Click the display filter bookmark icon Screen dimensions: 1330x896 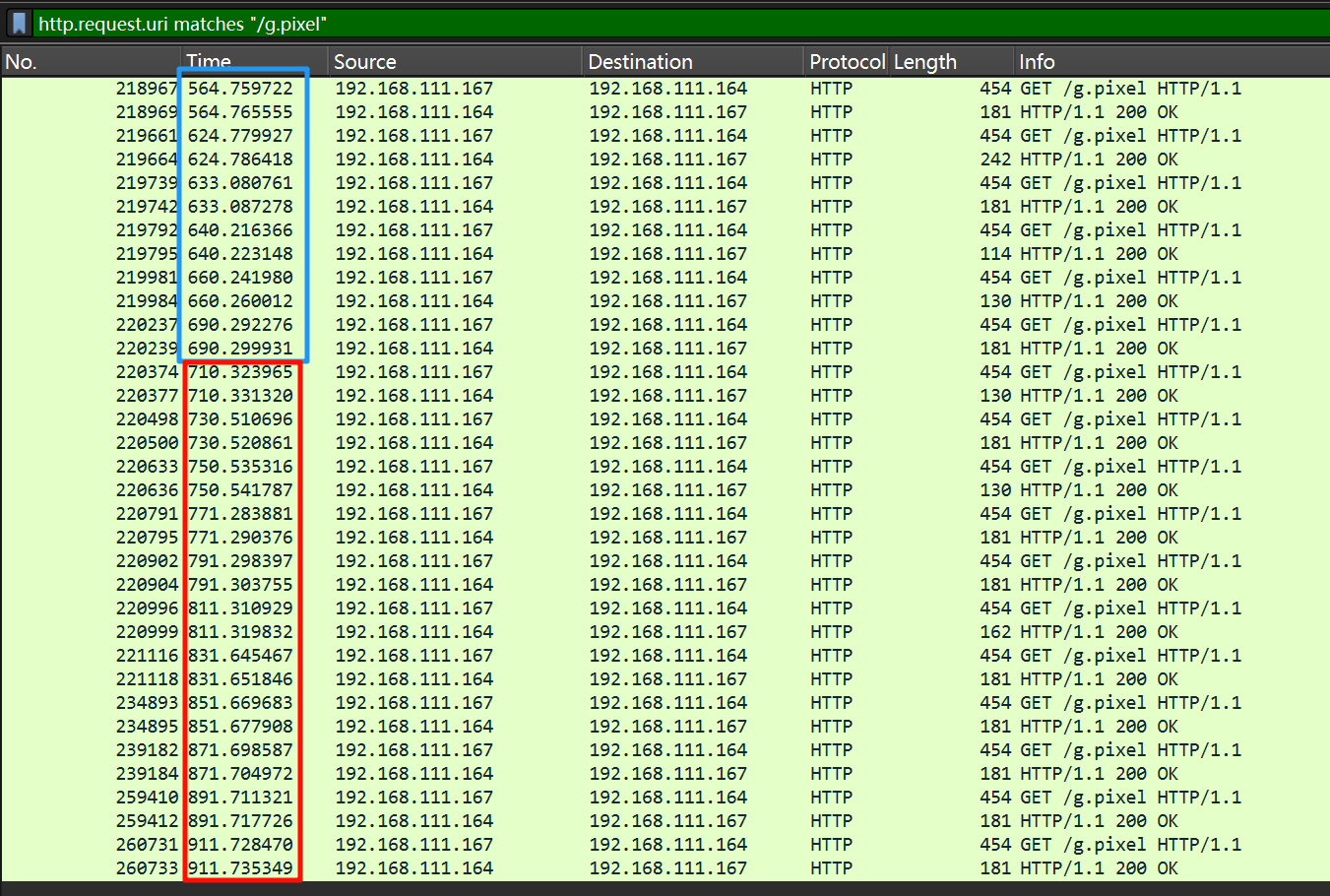coord(19,23)
